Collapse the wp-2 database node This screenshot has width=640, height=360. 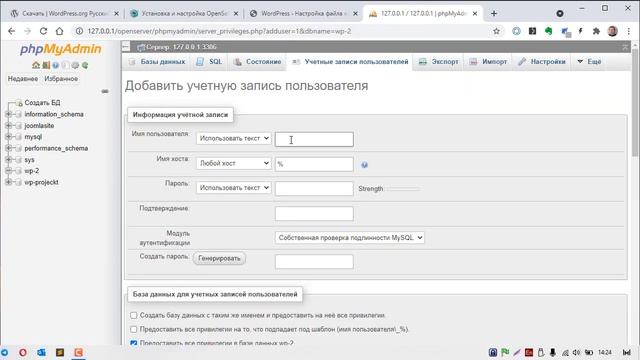pyautogui.click(x=9, y=171)
